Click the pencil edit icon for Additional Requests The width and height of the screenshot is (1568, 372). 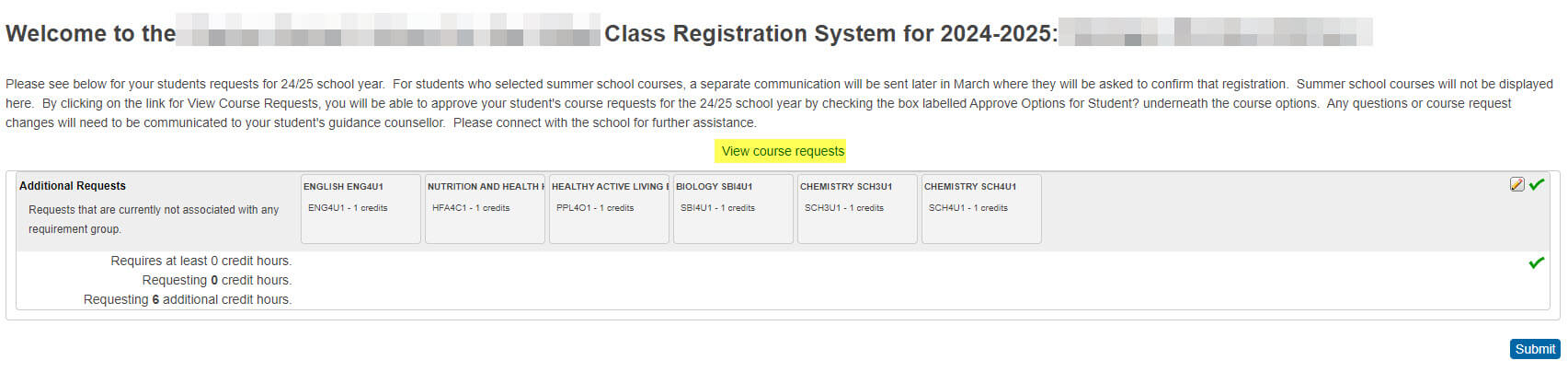pos(1517,184)
